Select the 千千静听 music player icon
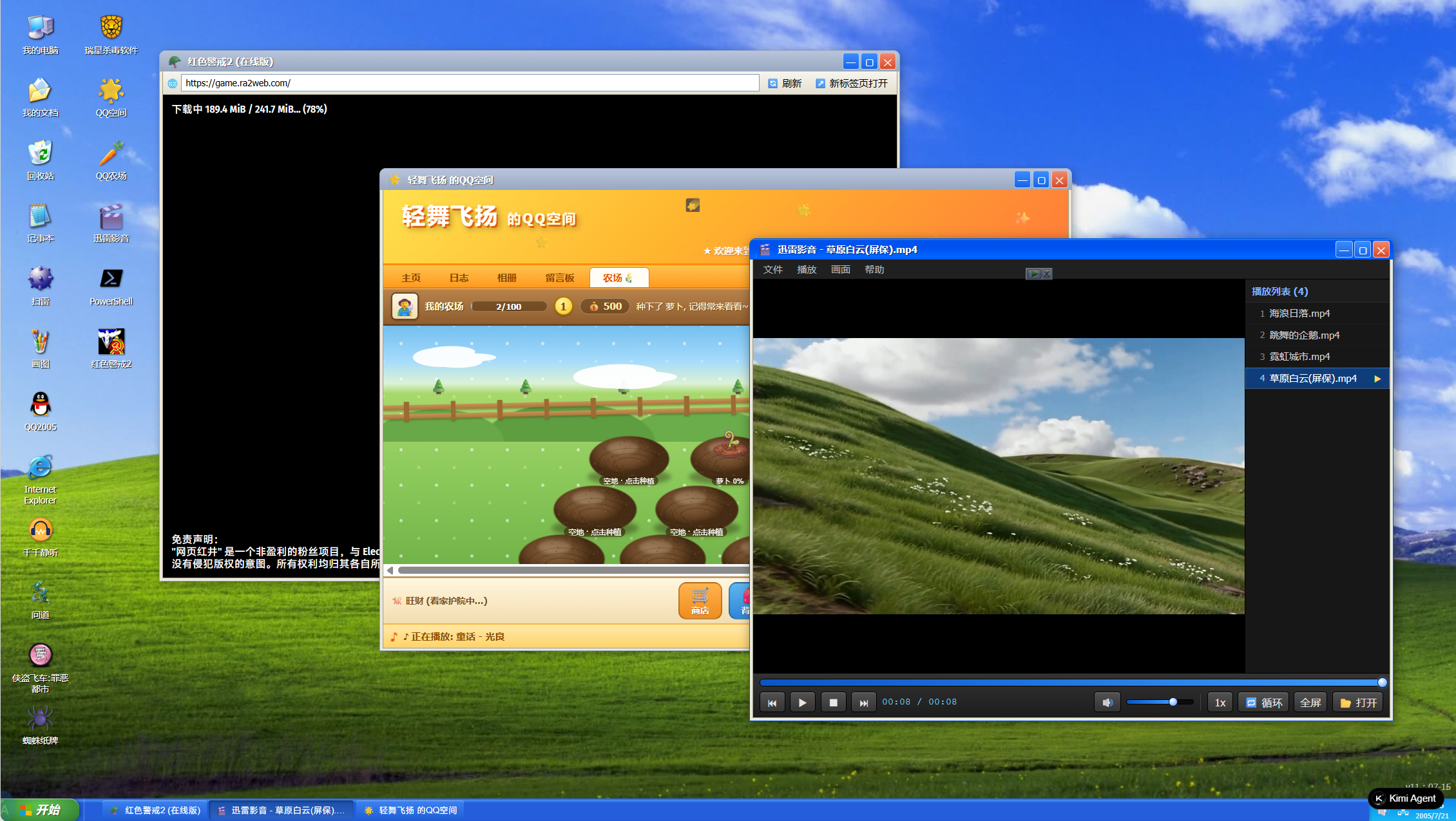Screen dimensions: 1456x821 (x=40, y=537)
